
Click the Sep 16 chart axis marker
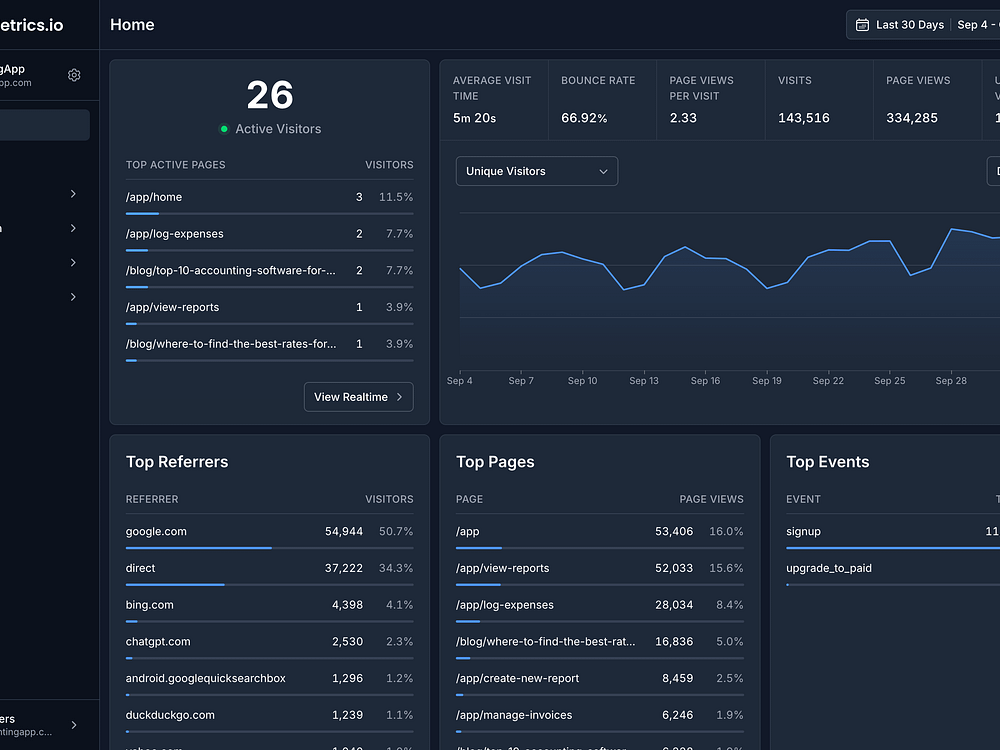tap(705, 381)
